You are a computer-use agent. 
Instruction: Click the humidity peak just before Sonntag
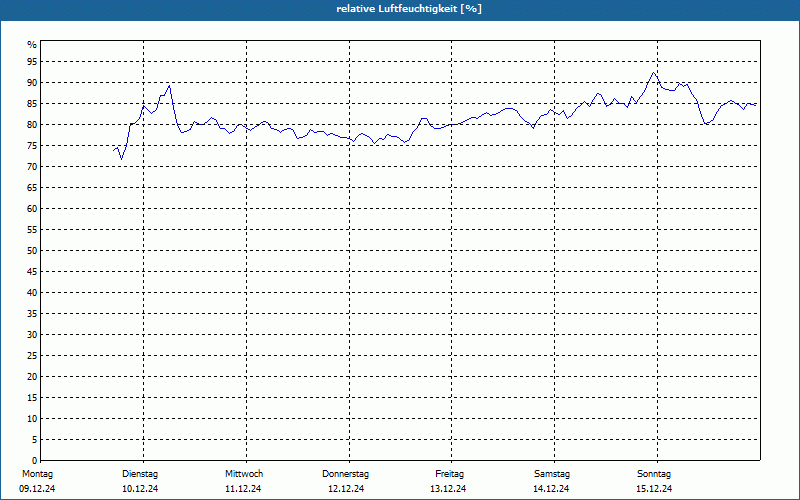[x=653, y=72]
